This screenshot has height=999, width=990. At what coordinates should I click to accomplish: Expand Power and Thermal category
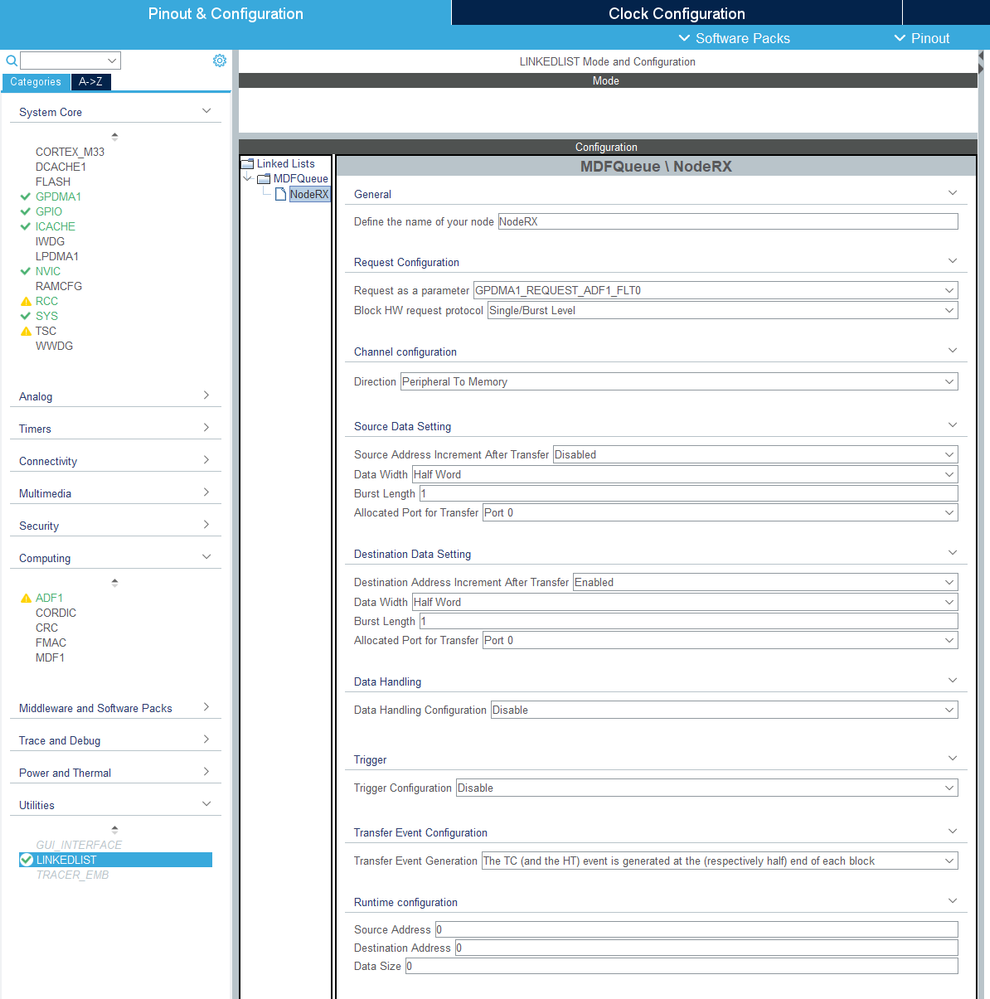(206, 772)
